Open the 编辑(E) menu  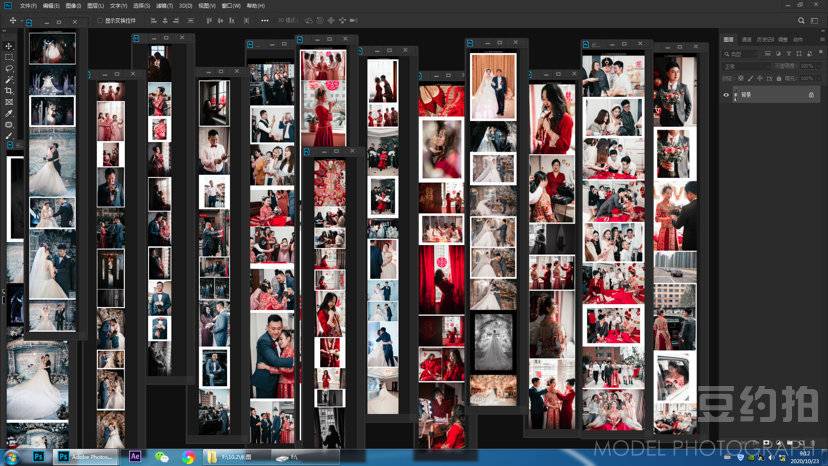[51, 6]
